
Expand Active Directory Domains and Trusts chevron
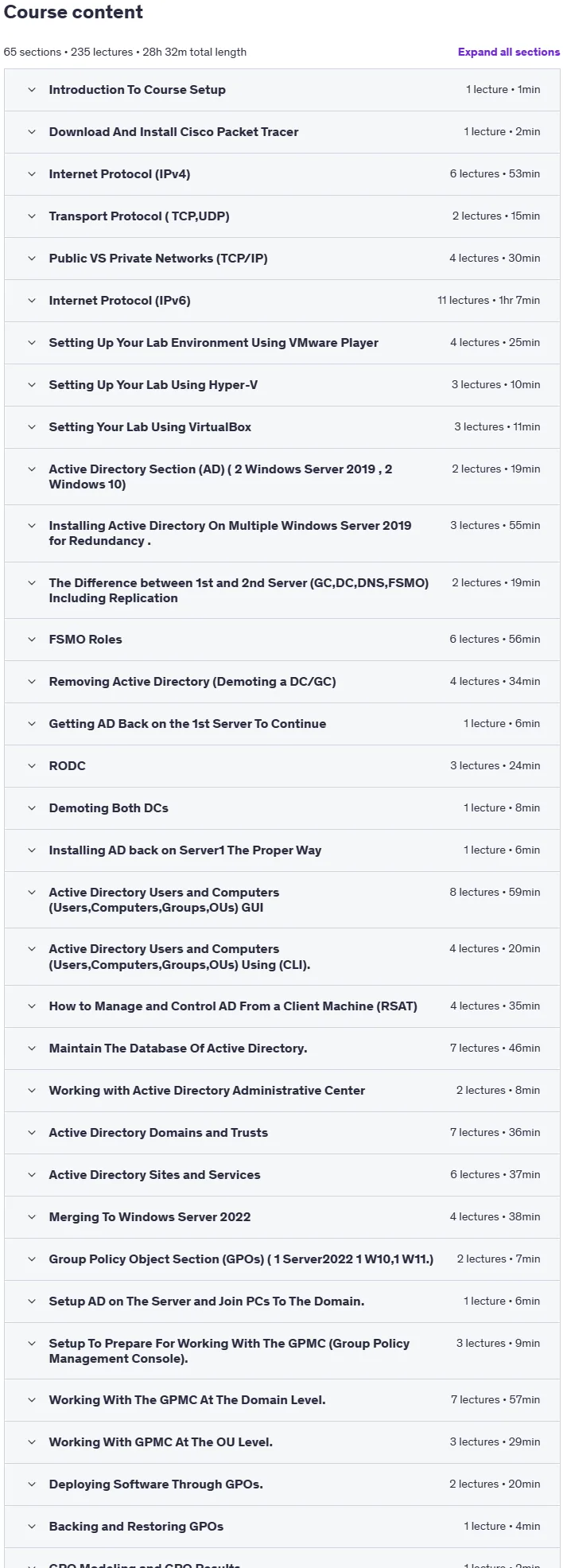tap(32, 1133)
